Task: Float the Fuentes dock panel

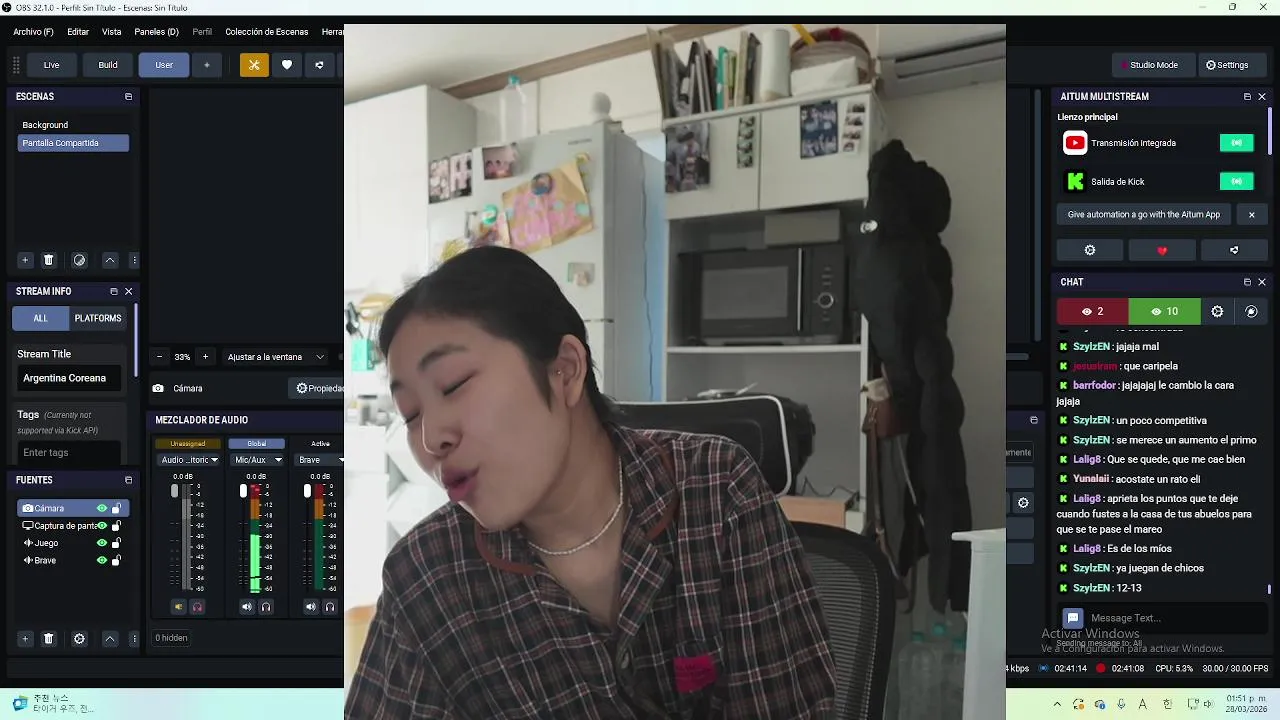Action: pyautogui.click(x=128, y=480)
